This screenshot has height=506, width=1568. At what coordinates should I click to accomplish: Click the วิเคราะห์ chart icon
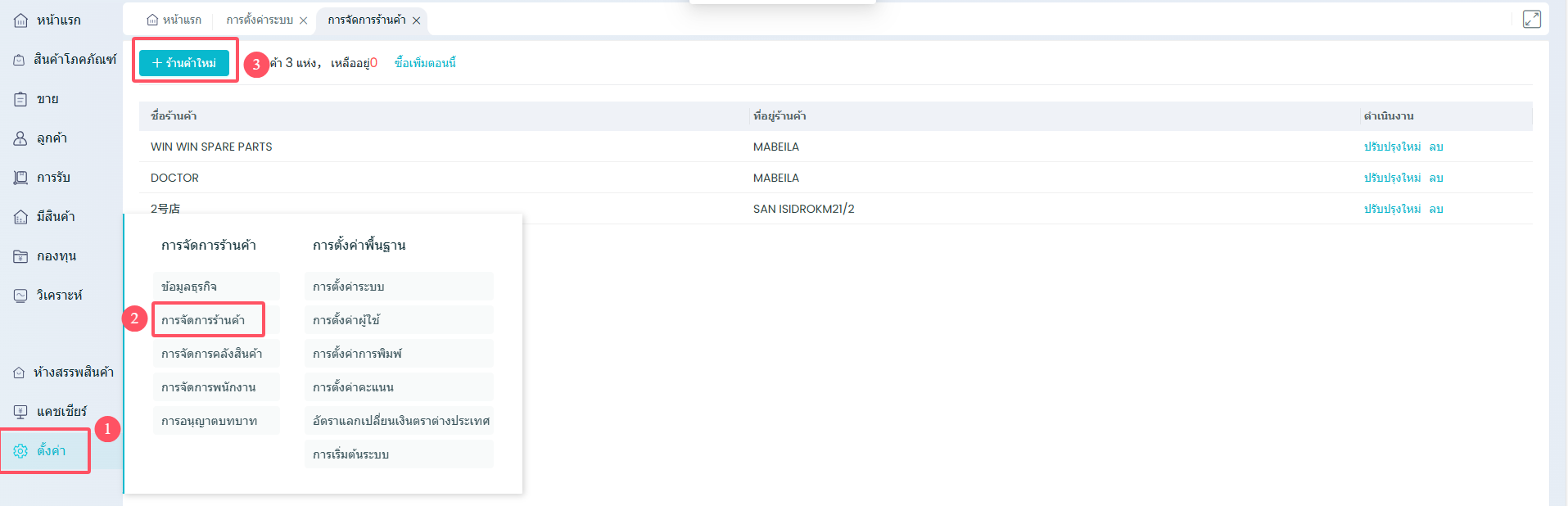20,296
